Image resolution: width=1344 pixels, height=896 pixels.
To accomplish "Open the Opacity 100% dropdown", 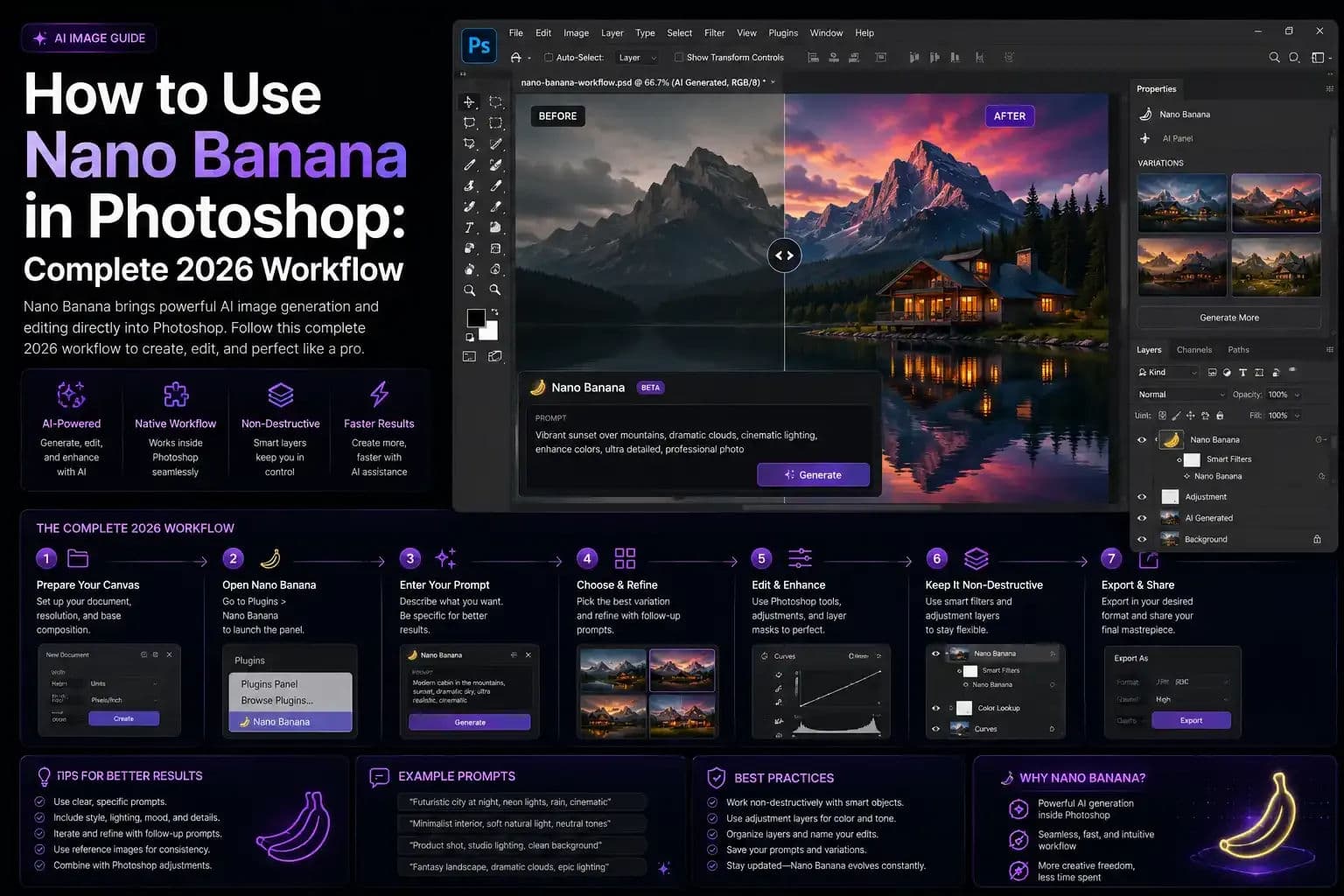I will click(x=1284, y=395).
